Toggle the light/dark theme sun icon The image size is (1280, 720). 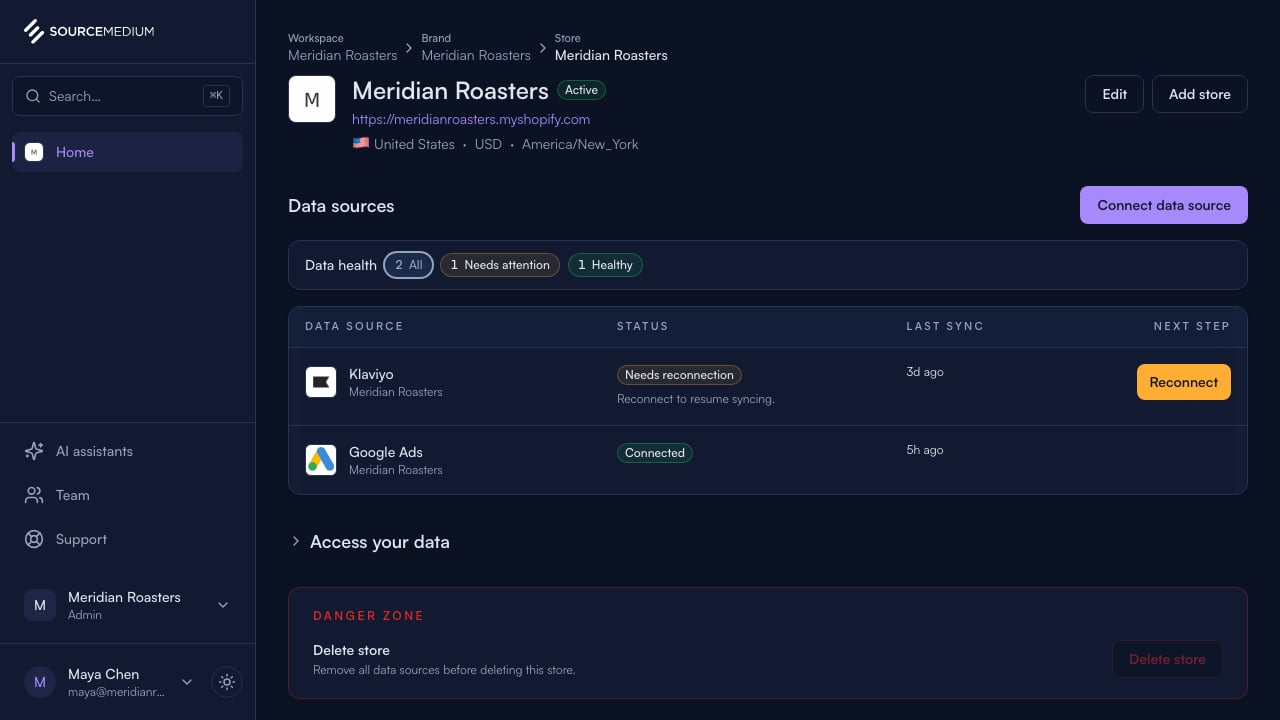pos(227,682)
